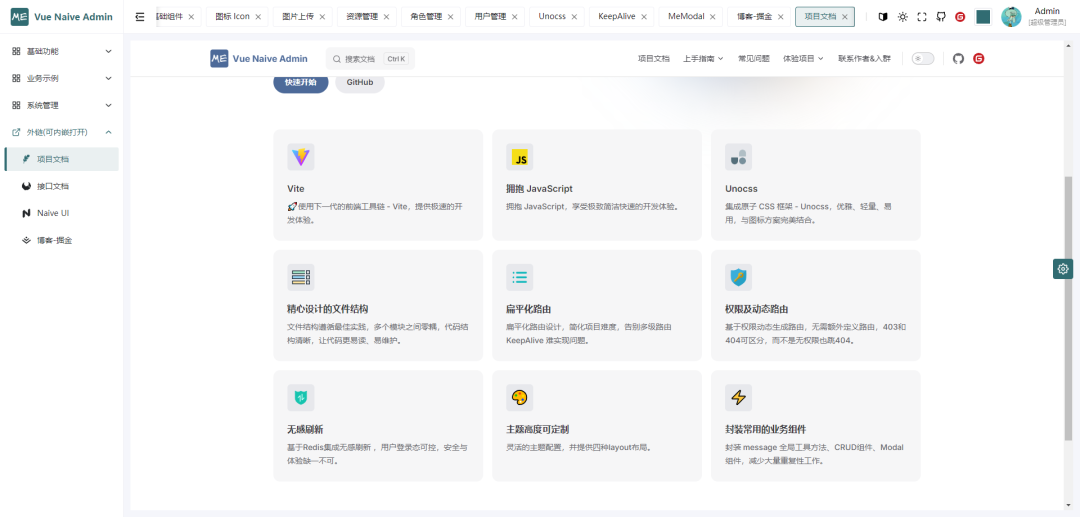
Task: Switch to the 图片上传 tab
Action: pyautogui.click(x=298, y=17)
